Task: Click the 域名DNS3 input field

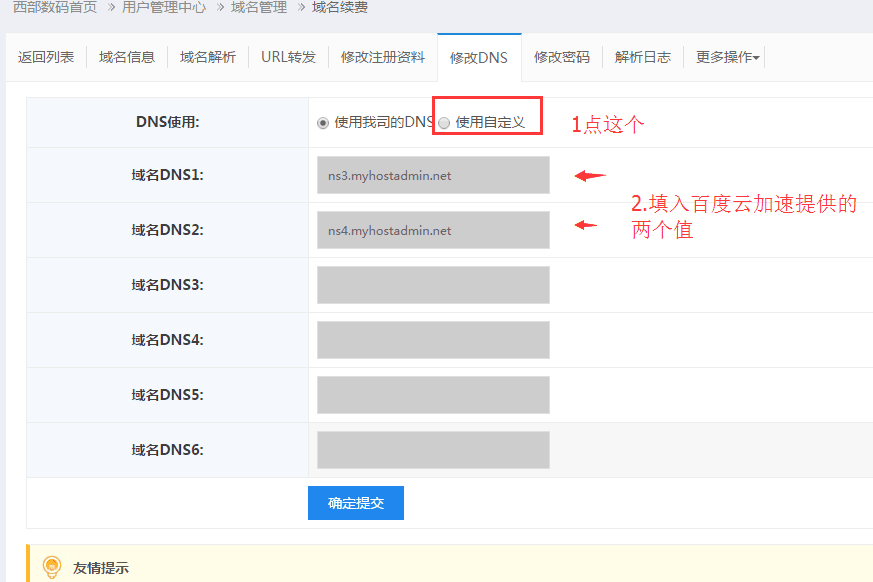Action: 433,285
